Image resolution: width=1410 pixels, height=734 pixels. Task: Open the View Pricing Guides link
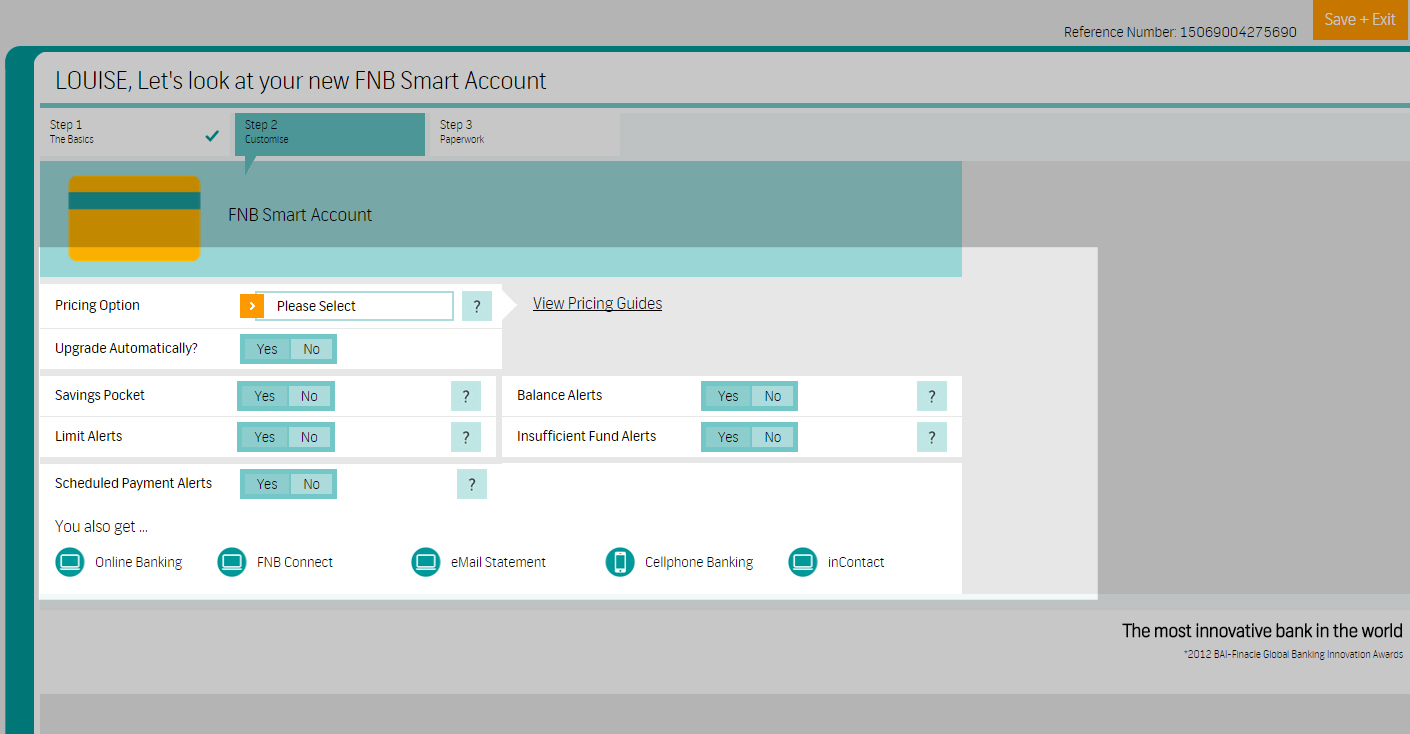click(597, 303)
